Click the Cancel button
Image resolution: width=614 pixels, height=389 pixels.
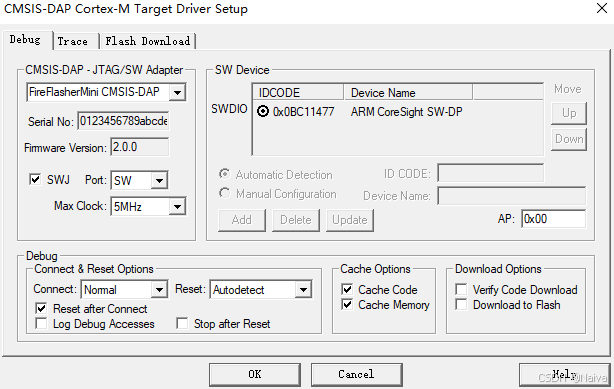[x=356, y=375]
